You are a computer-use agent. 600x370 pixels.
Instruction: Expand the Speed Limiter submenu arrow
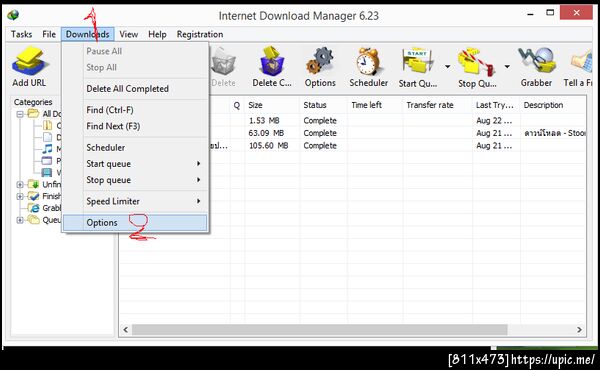[x=199, y=201]
